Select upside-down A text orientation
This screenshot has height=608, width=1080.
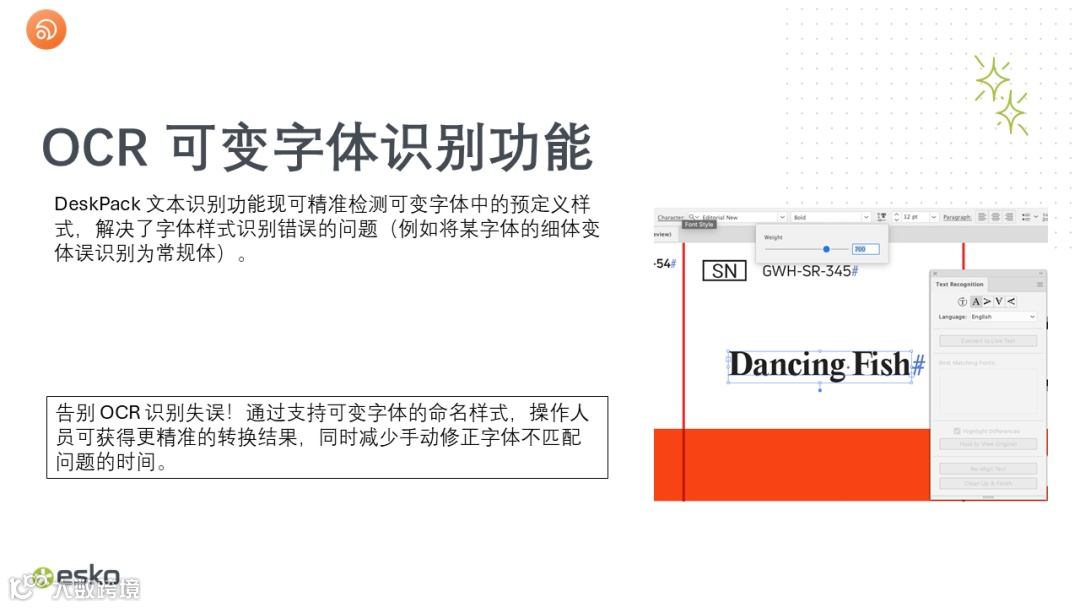click(x=999, y=302)
